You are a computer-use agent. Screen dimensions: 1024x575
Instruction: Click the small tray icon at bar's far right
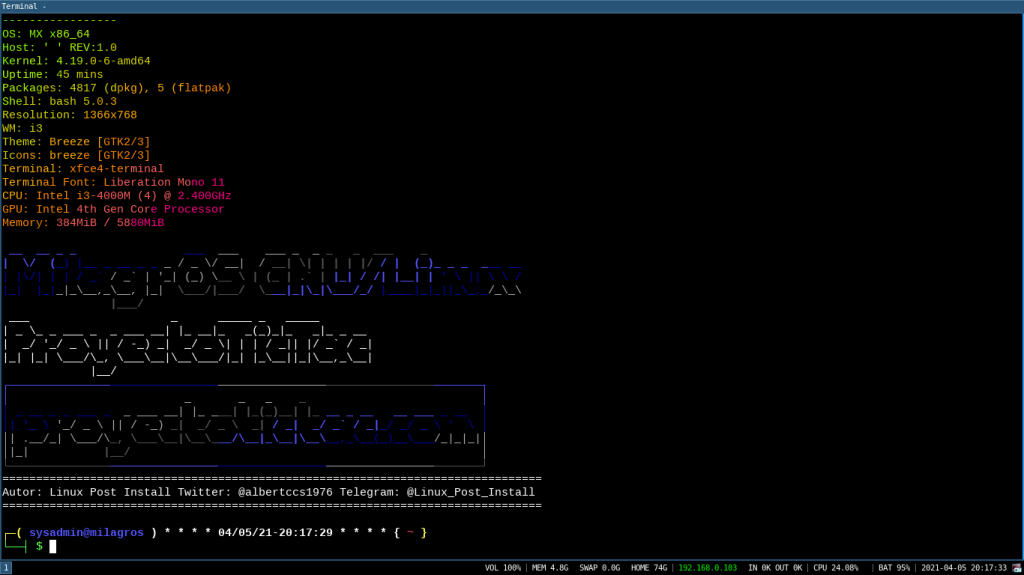pos(1016,567)
